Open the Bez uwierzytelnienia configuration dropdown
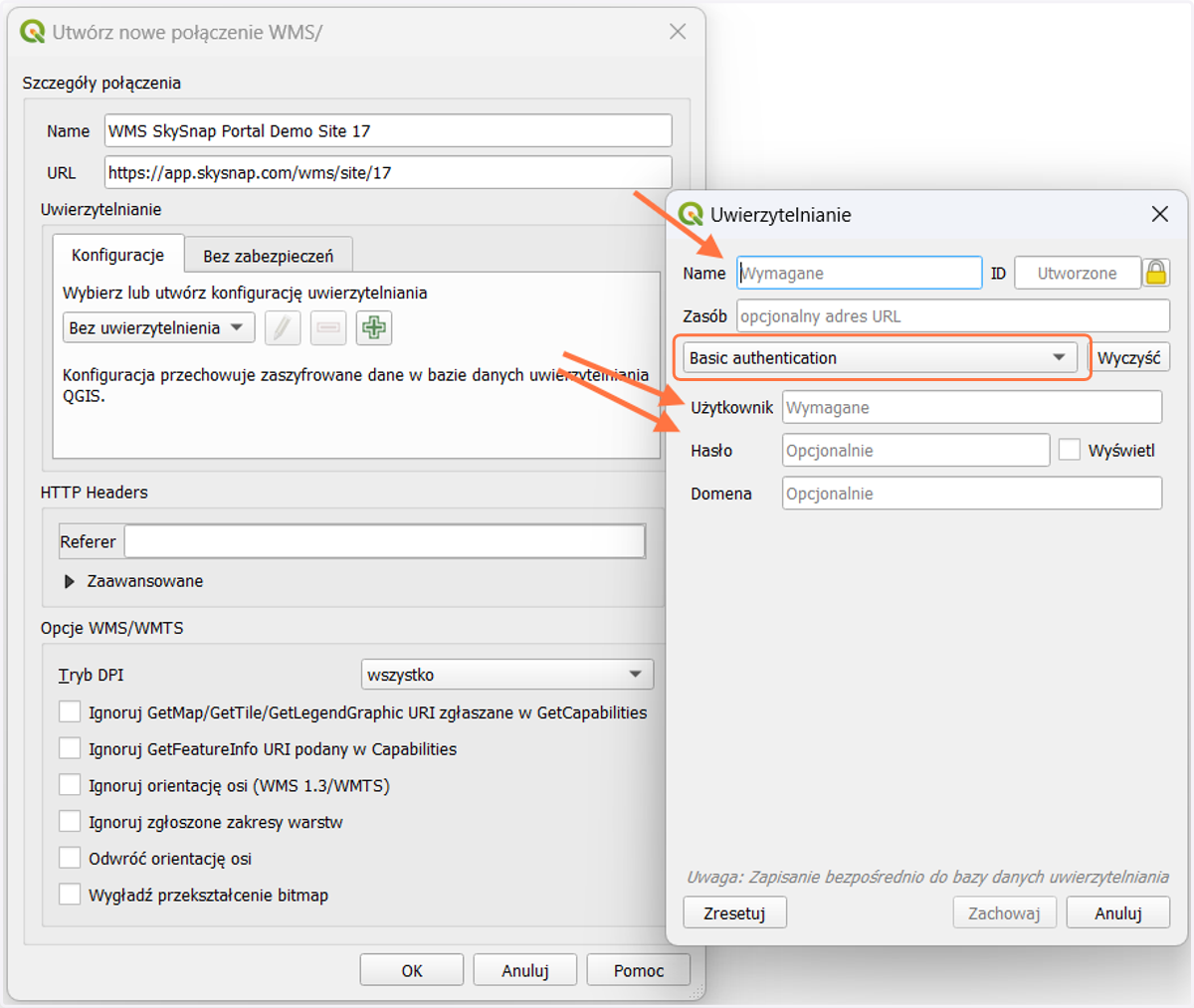The width and height of the screenshot is (1194, 1008). (x=158, y=327)
